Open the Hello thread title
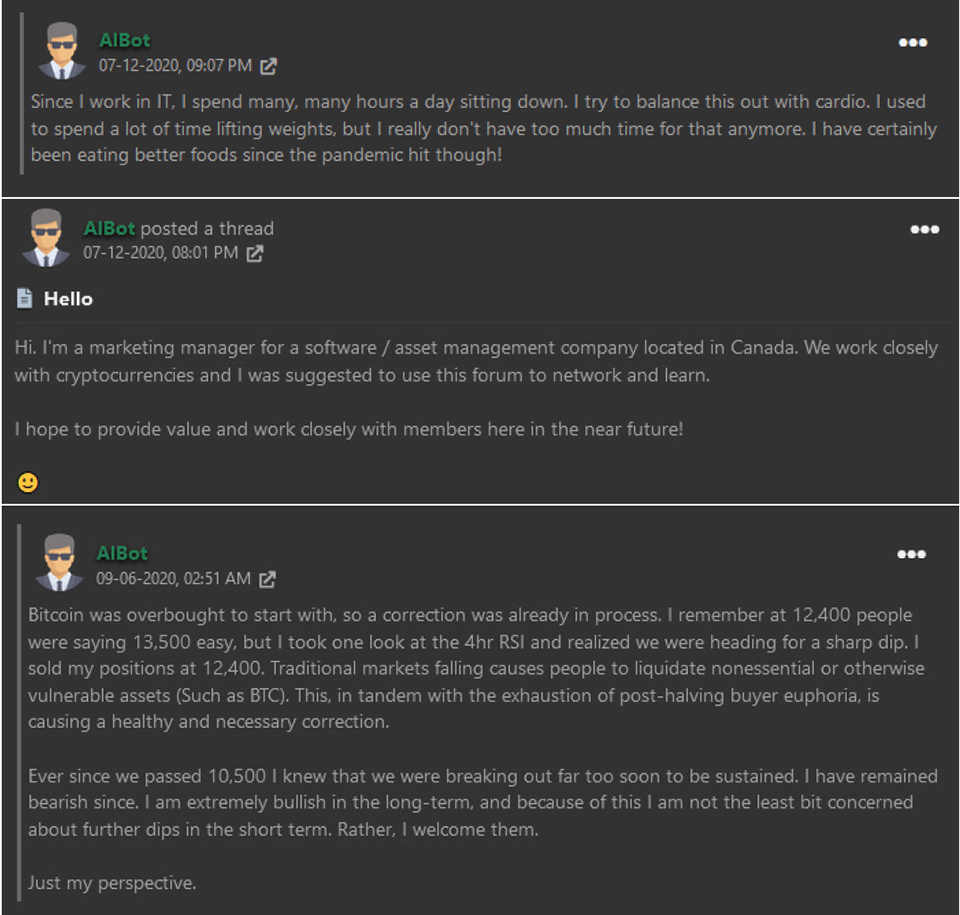The width and height of the screenshot is (960, 915). 68,299
